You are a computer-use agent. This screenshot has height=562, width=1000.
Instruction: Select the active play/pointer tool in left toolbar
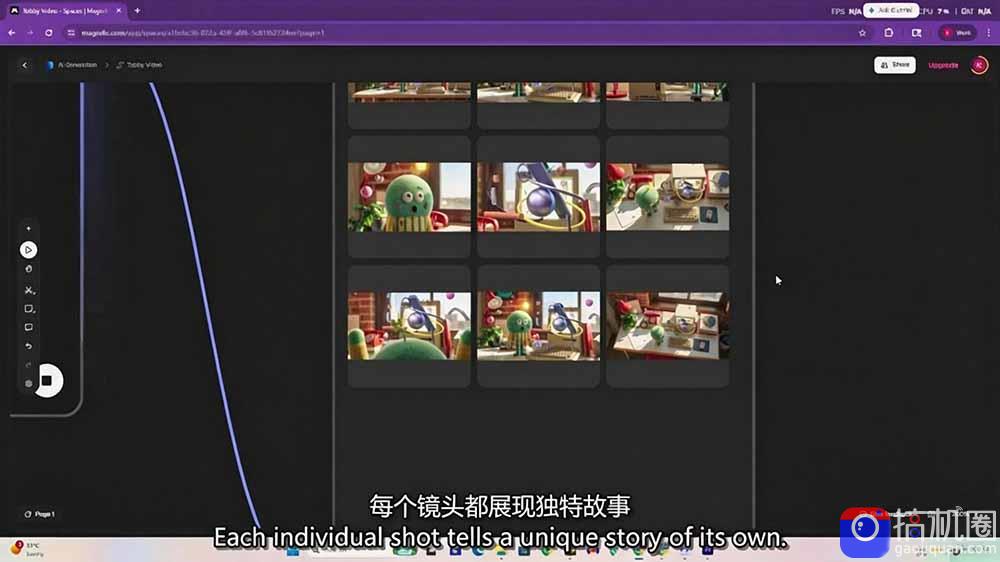28,250
